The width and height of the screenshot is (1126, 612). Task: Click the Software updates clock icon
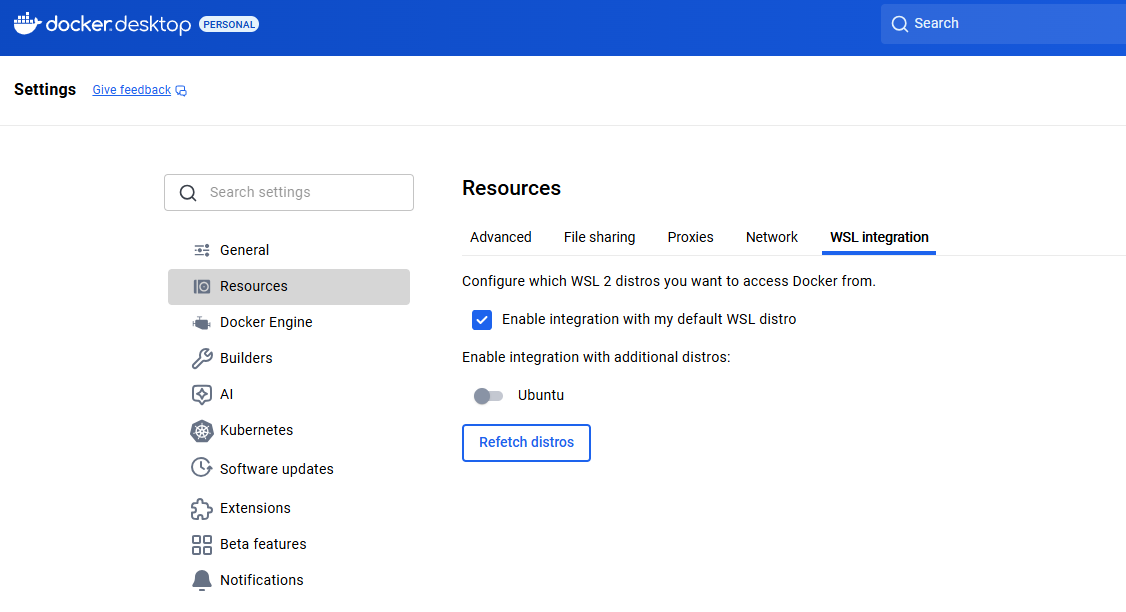(202, 468)
